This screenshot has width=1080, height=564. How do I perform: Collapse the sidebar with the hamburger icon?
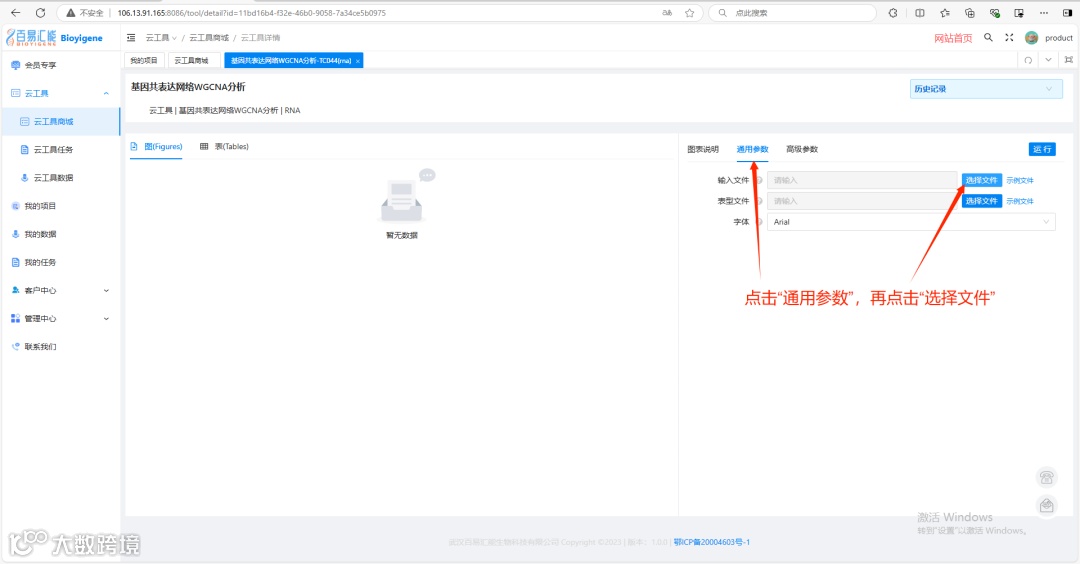point(131,38)
